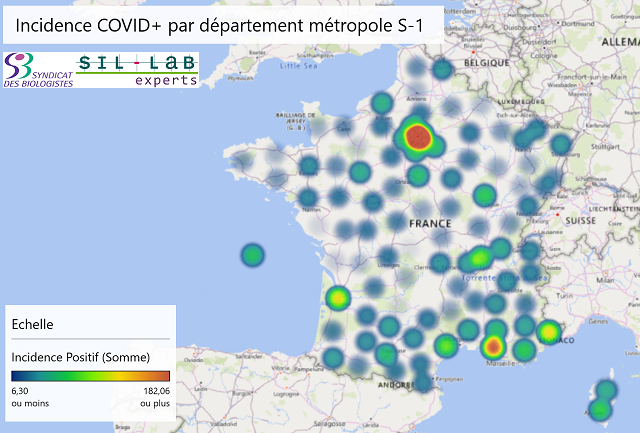
Task: Select the northernmost green hotspot near Belgium
Action: pos(441,69)
